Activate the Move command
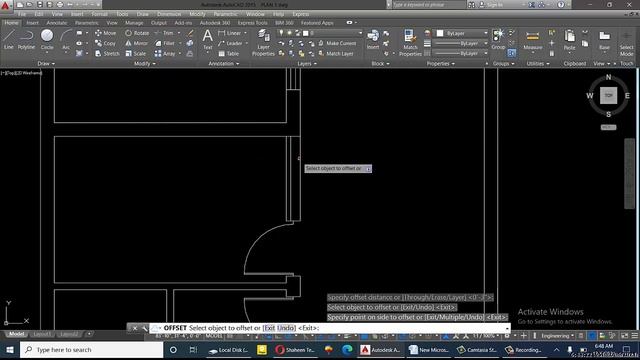The height and width of the screenshot is (360, 640). [x=105, y=33]
